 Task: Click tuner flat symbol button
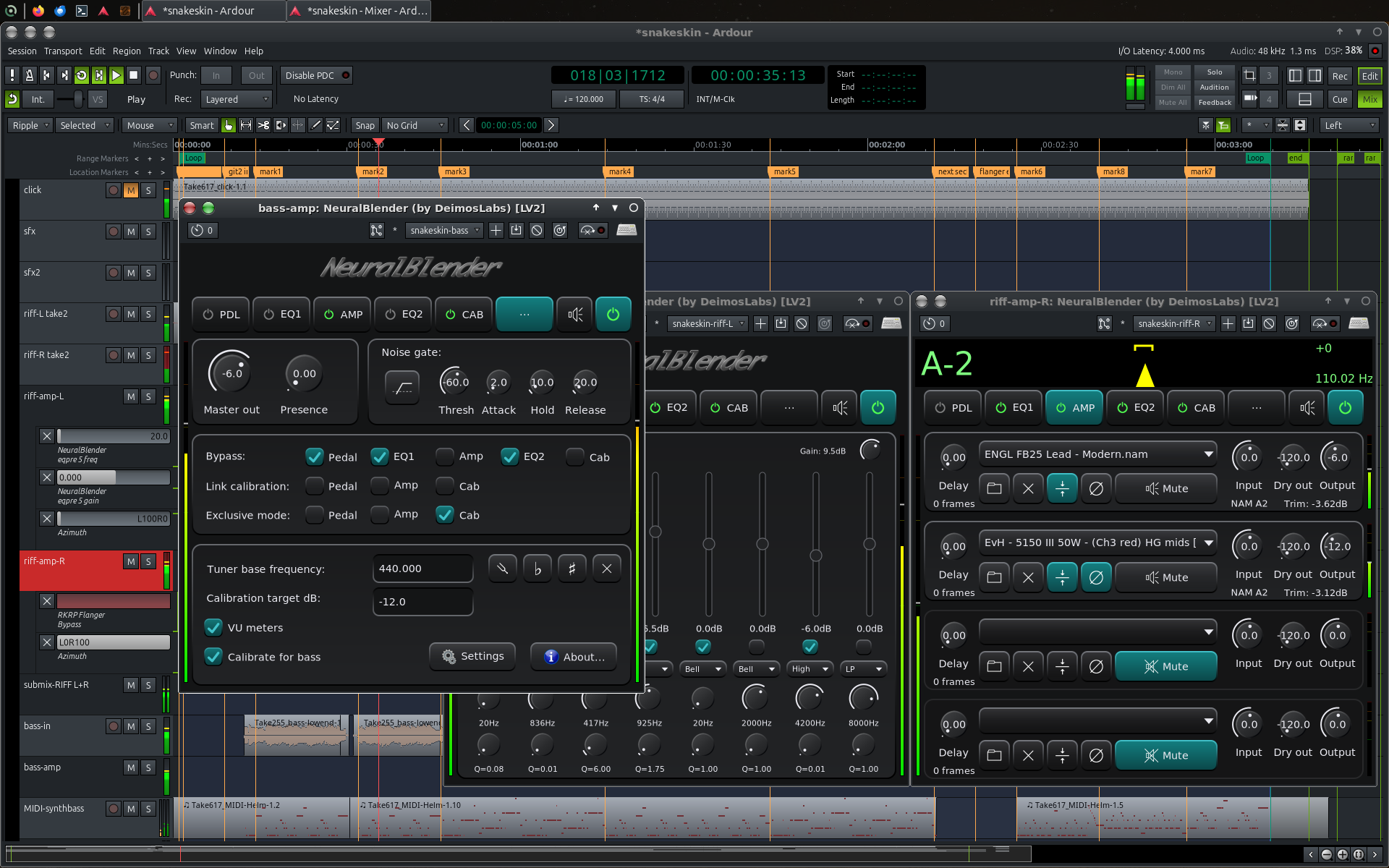click(538, 569)
